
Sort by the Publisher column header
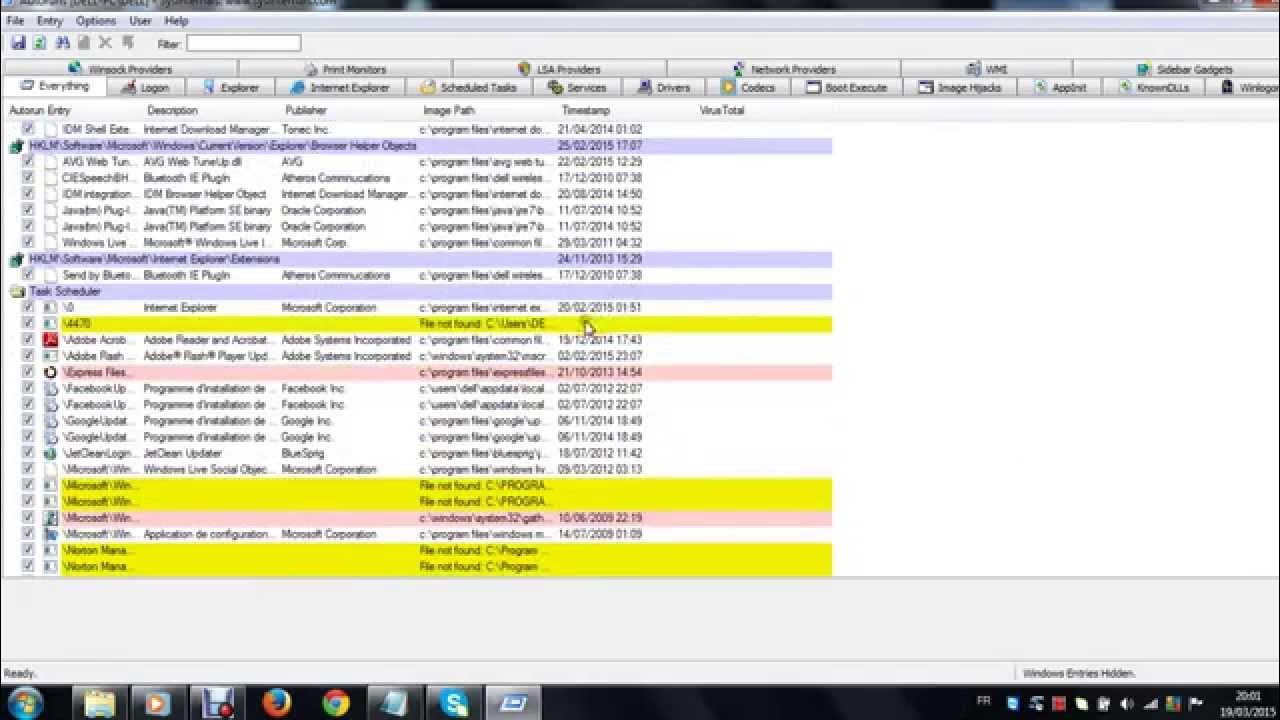tap(306, 111)
